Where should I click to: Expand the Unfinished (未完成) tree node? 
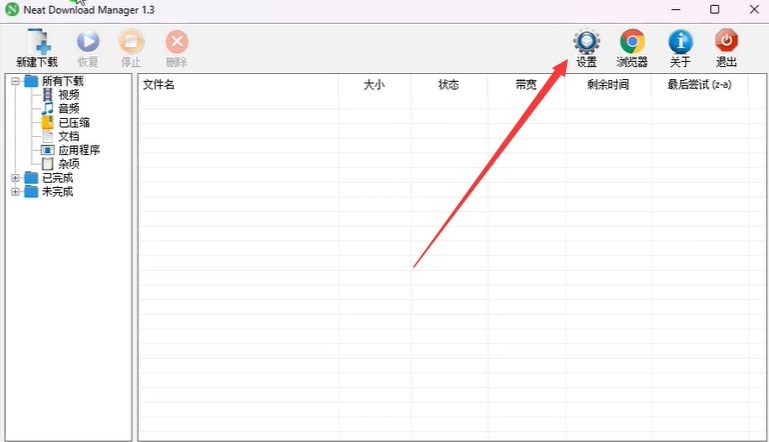[15, 192]
